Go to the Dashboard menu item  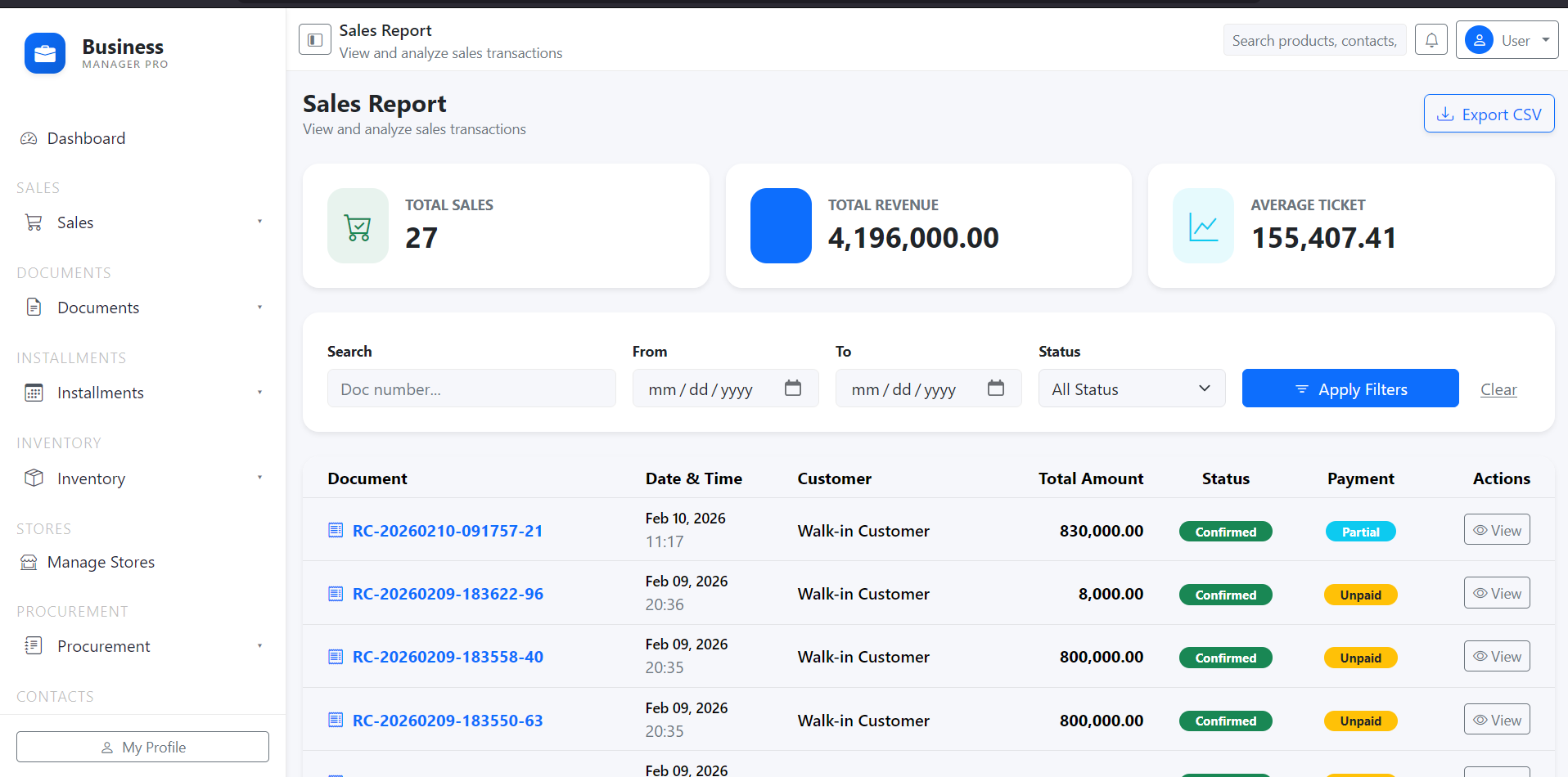(x=86, y=137)
